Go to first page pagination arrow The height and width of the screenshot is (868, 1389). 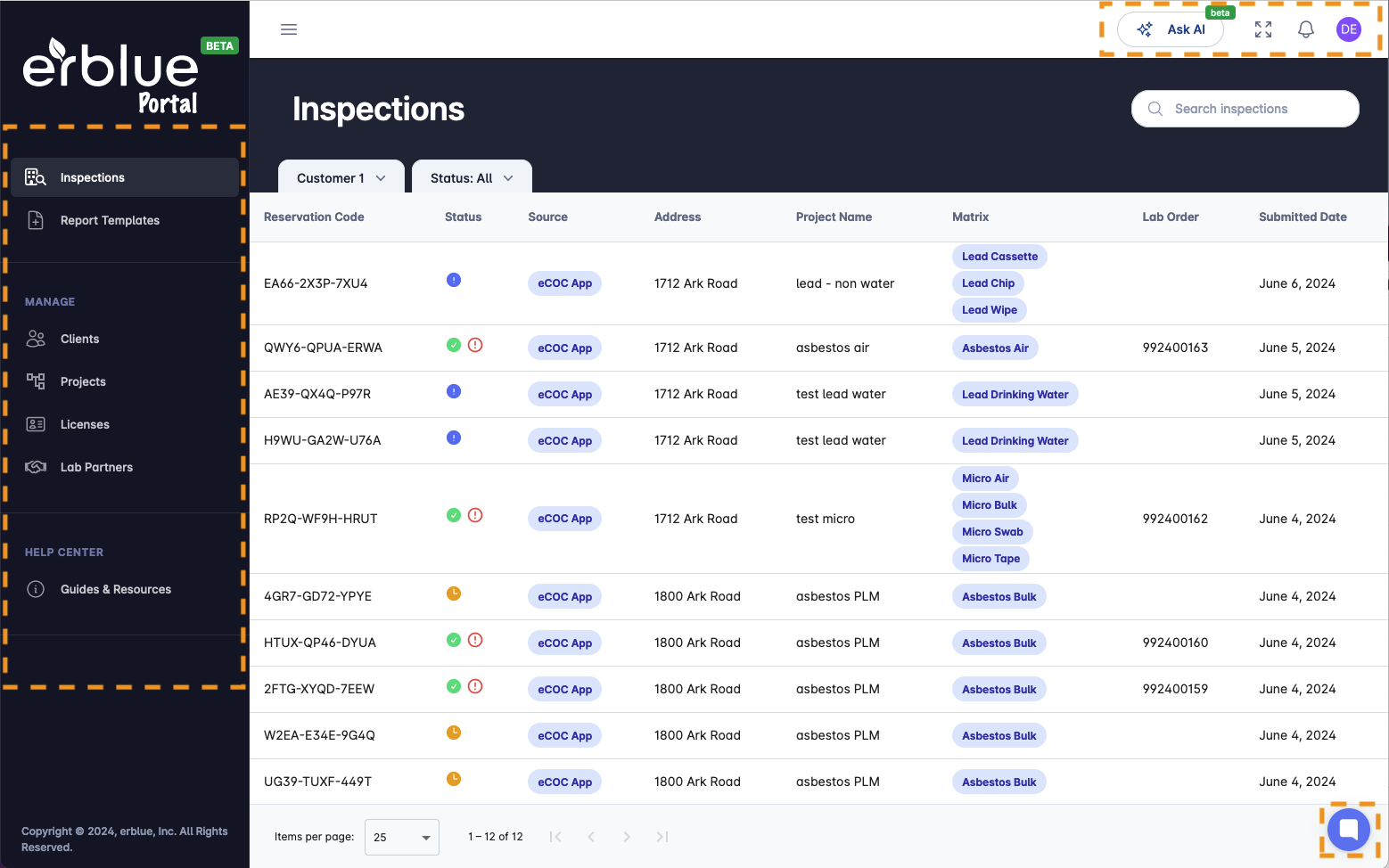(555, 837)
